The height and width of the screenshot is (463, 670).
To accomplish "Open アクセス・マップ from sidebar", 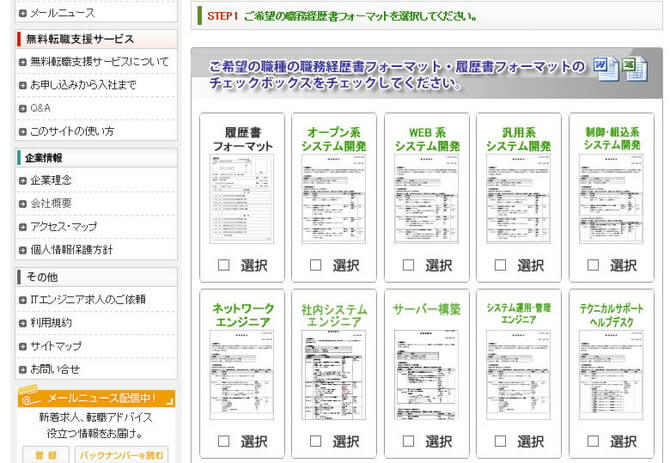I will click(64, 227).
